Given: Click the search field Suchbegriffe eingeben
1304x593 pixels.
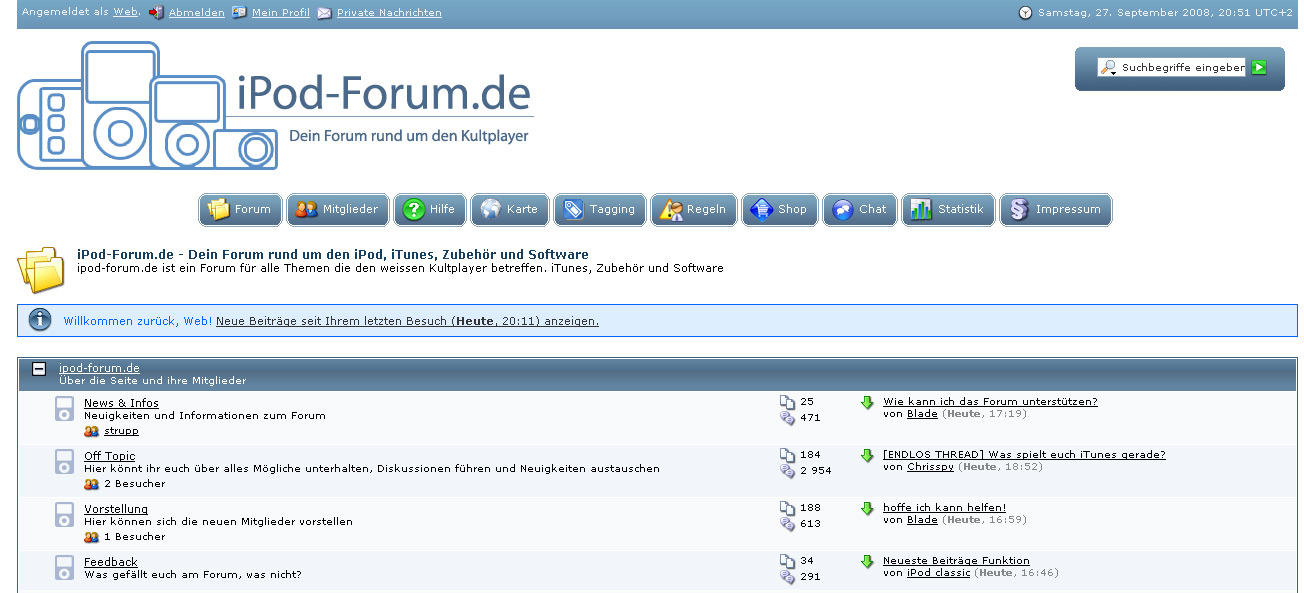Looking at the screenshot, I should pyautogui.click(x=1183, y=68).
